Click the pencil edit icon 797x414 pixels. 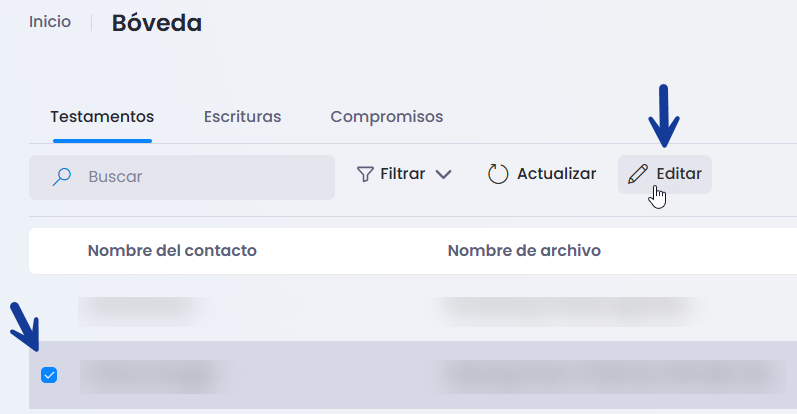pyautogui.click(x=637, y=174)
